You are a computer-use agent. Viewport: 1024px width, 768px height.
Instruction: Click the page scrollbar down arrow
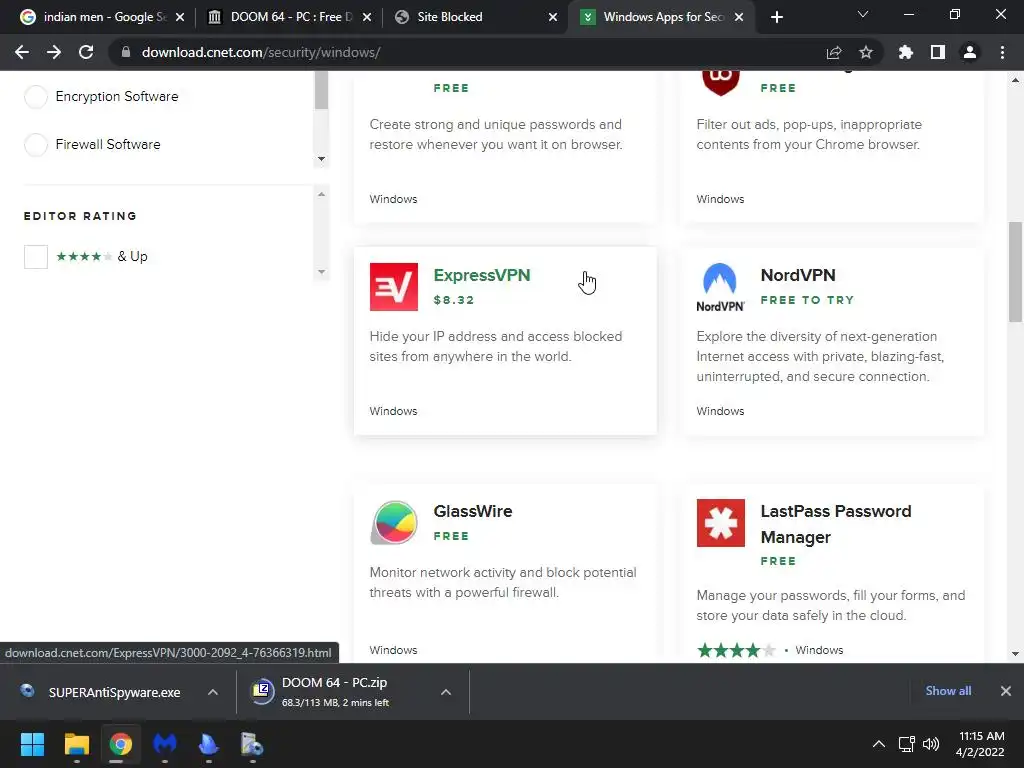(1015, 653)
